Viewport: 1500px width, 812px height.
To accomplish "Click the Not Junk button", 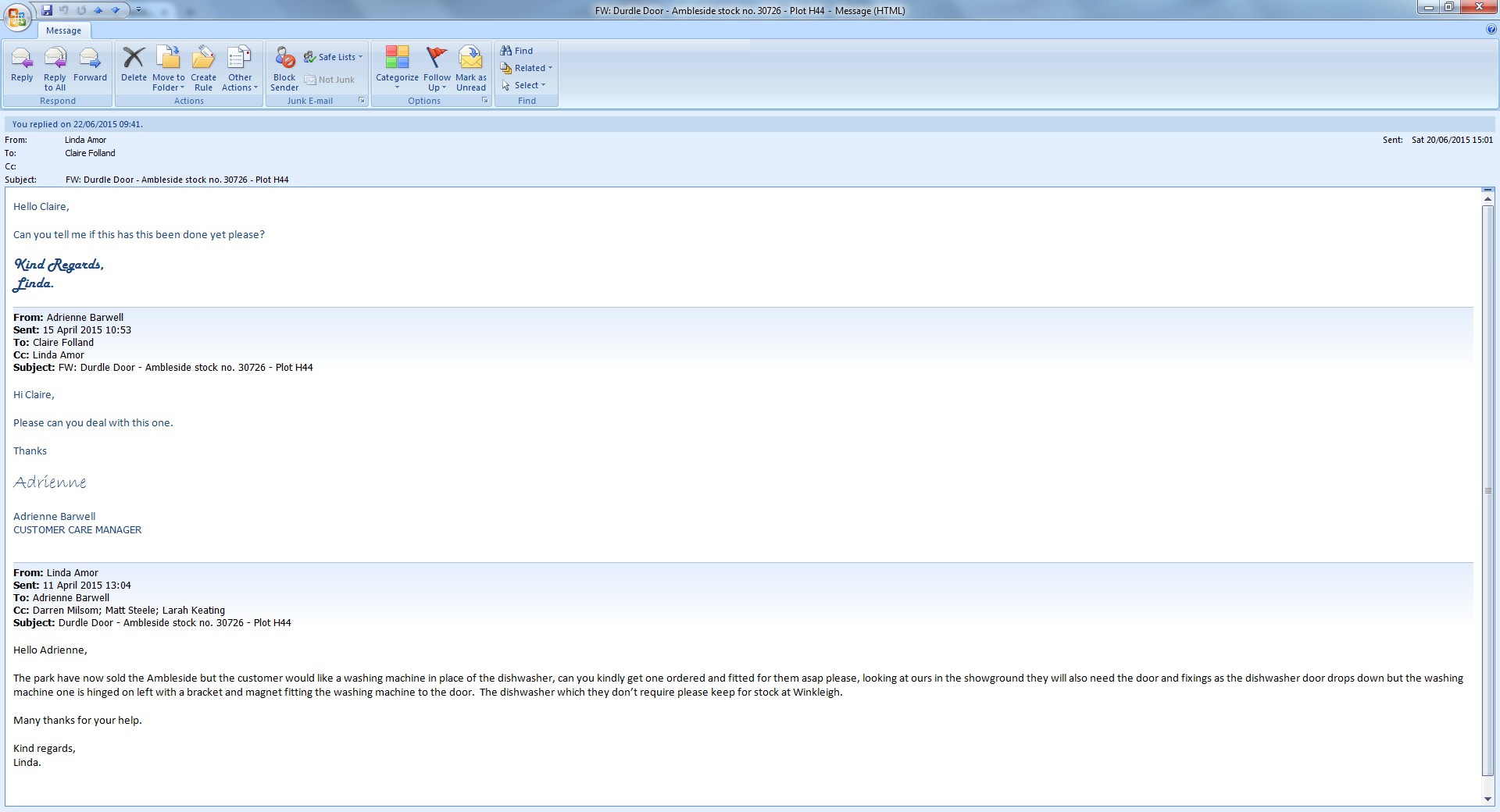I will tap(330, 80).
